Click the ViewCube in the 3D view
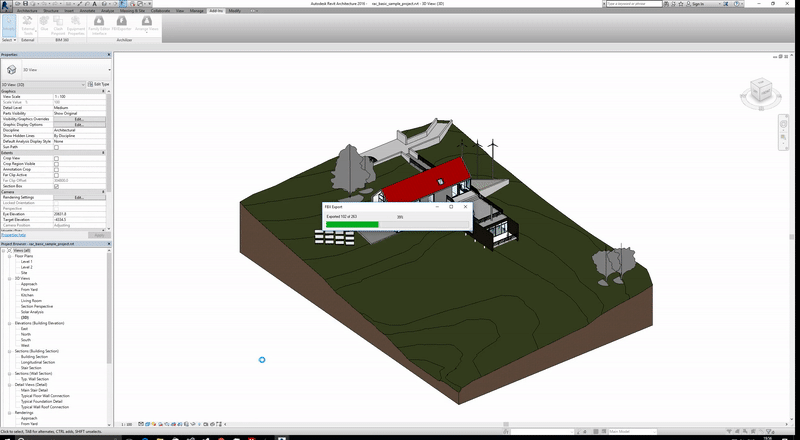Screen dimensions: 800x440 point(761,92)
